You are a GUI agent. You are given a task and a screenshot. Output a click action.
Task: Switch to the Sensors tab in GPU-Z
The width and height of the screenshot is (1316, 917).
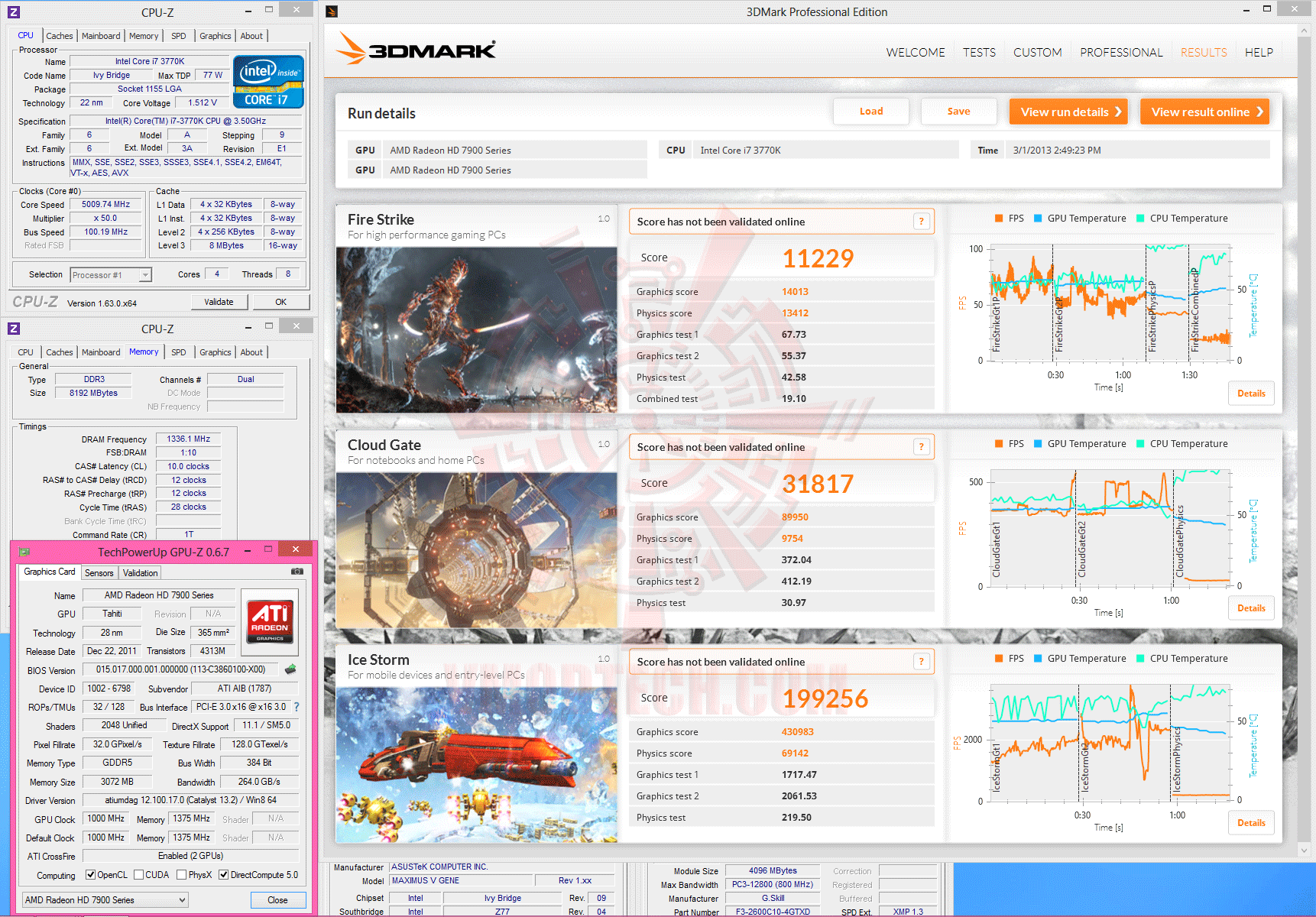click(x=99, y=573)
